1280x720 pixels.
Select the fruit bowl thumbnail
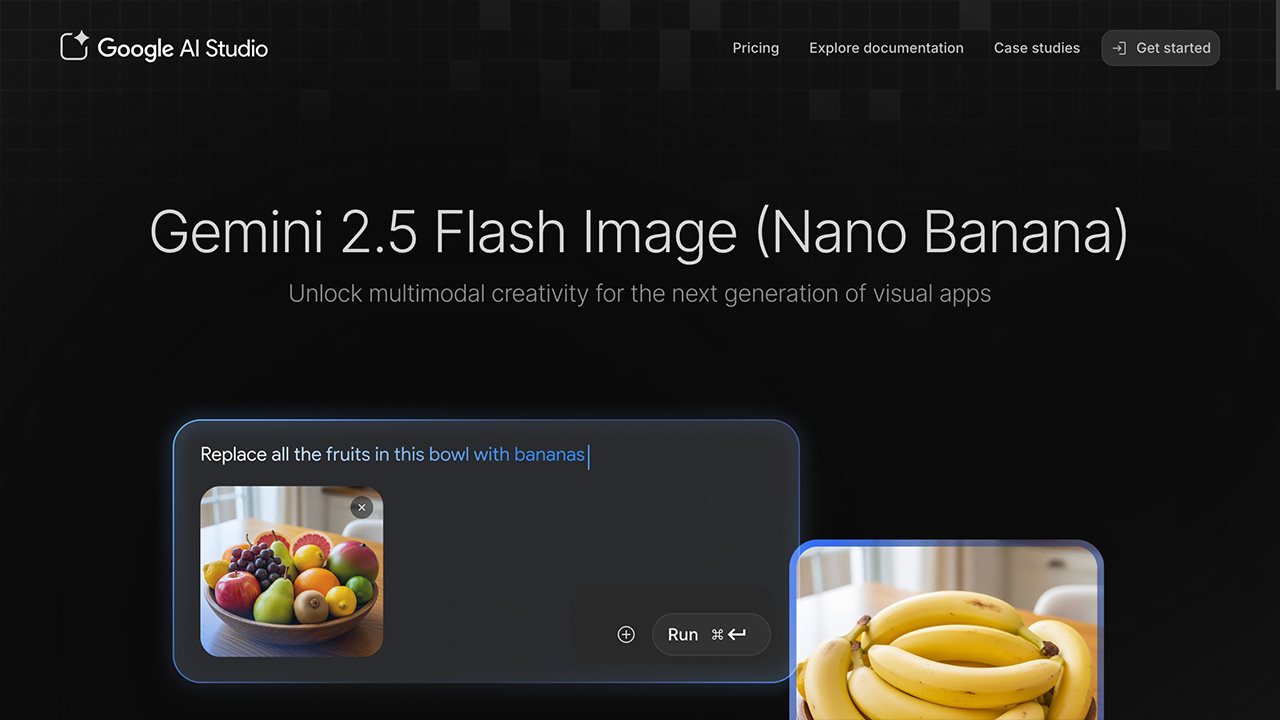[x=292, y=571]
